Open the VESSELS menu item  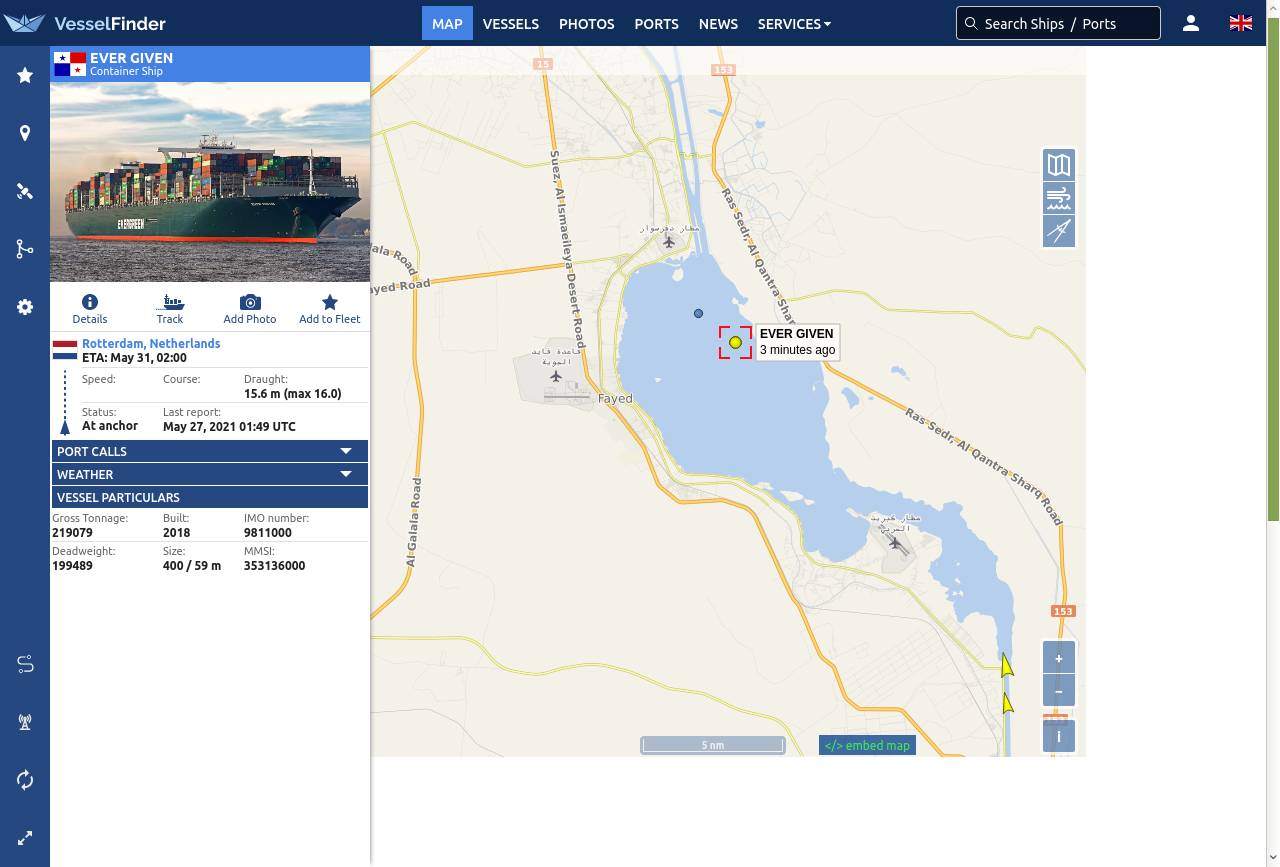[x=511, y=24]
